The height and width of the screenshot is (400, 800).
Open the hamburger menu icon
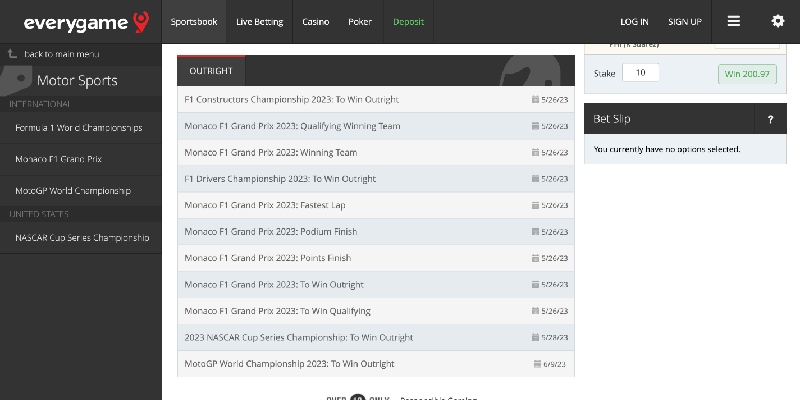point(734,21)
